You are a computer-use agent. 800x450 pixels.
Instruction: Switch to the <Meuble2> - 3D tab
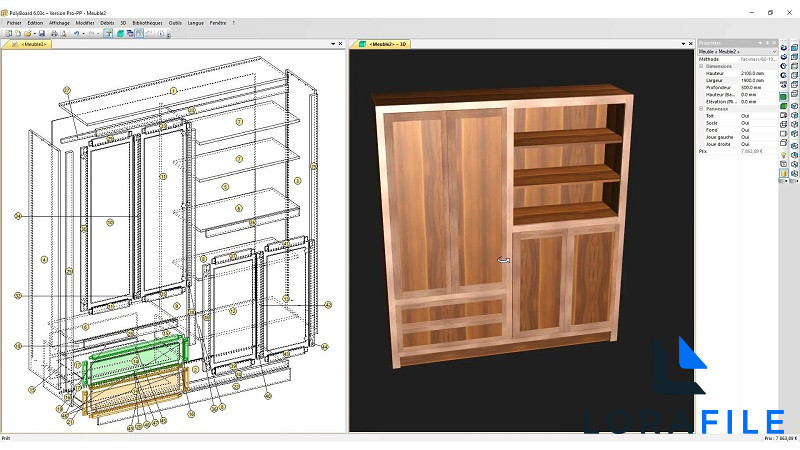point(383,44)
